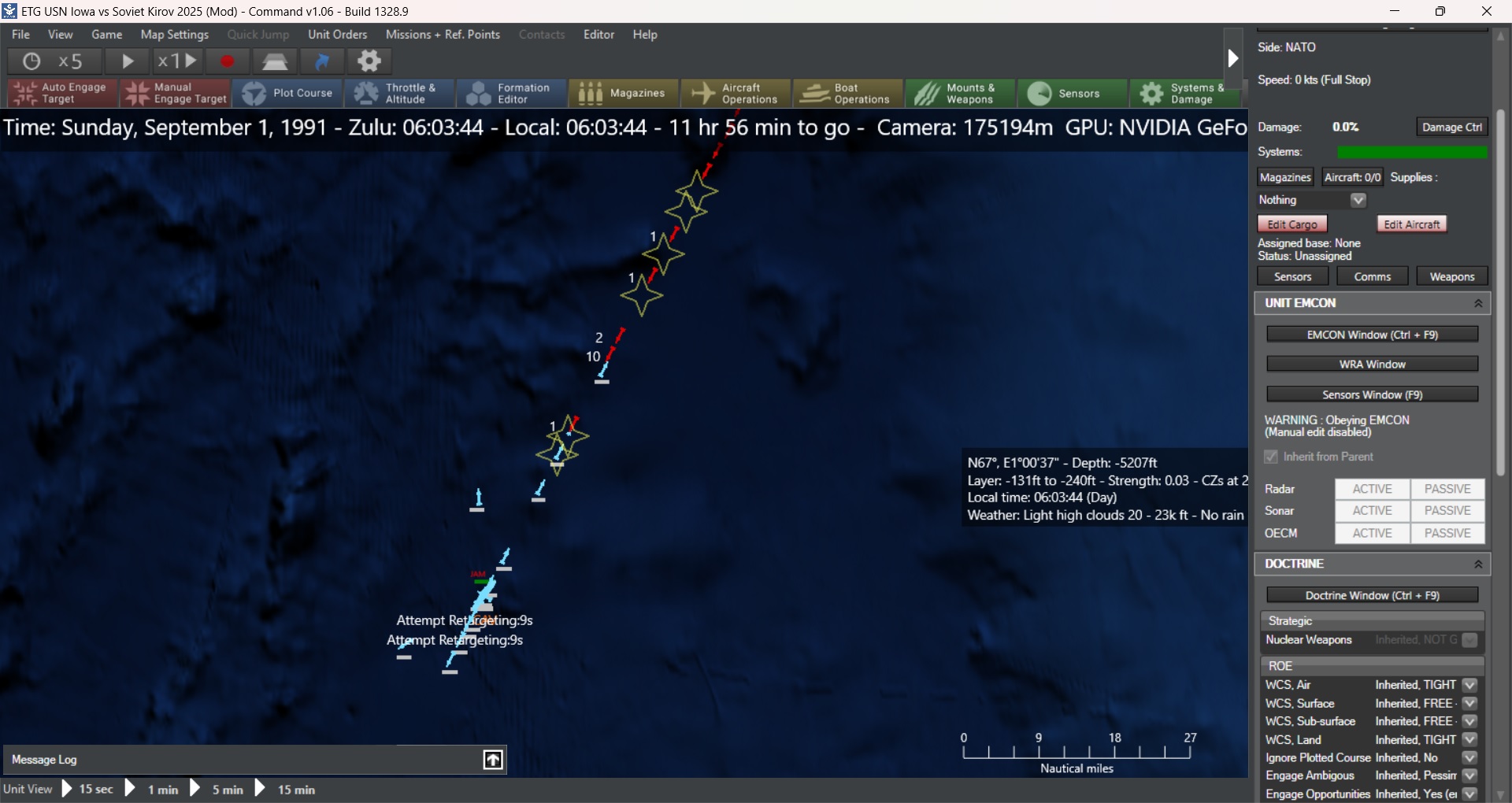
Task: Click the x5 time compression clock button
Action: tap(54, 61)
